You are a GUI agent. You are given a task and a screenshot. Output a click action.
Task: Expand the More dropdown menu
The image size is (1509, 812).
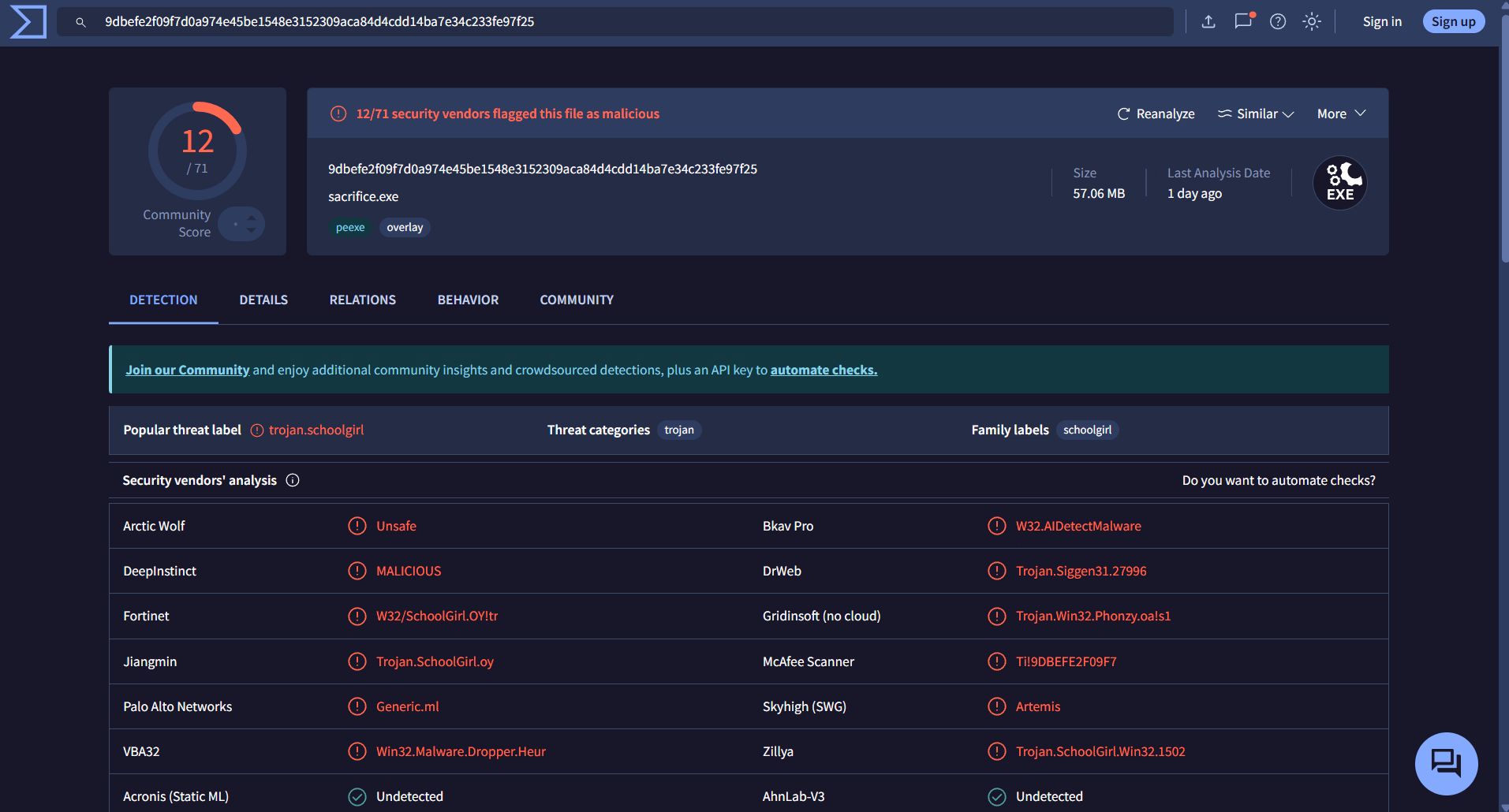click(1341, 114)
